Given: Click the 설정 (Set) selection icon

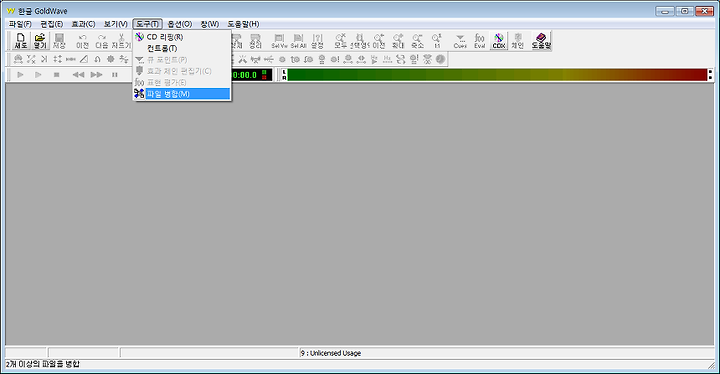Looking at the screenshot, I should [317, 40].
